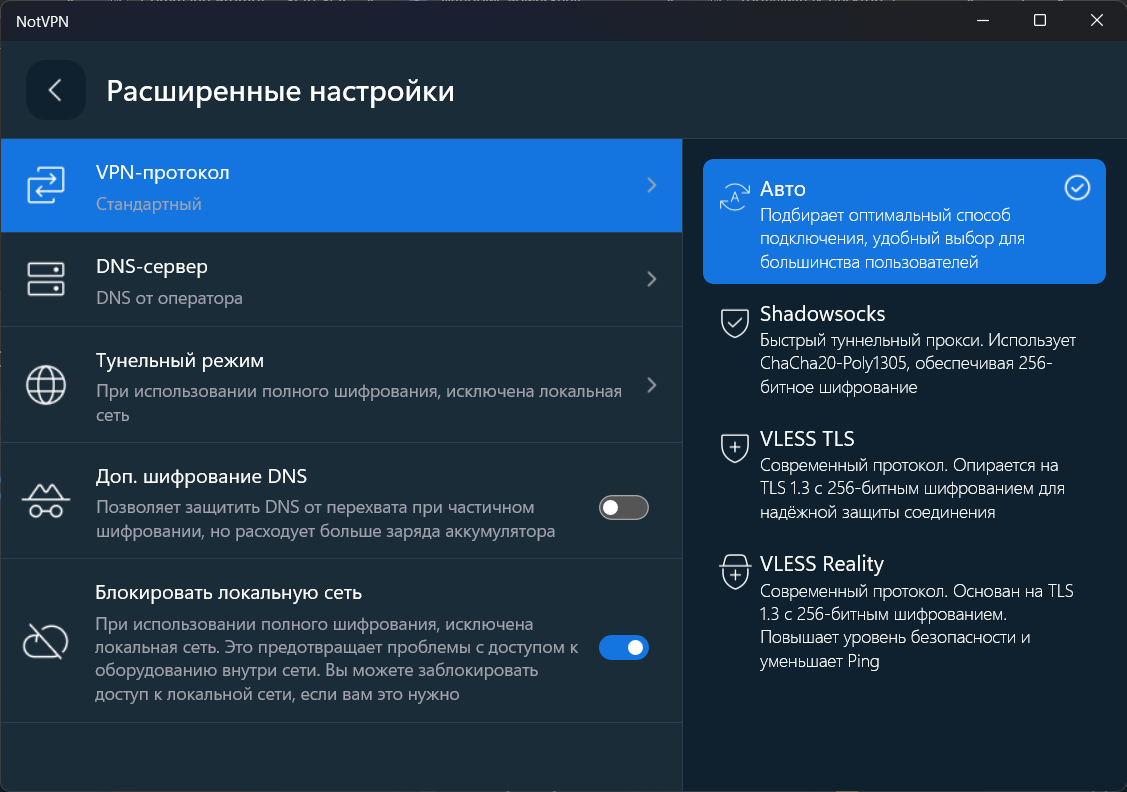Select the Тунельный режим settings row
Screen dimensions: 1127x792
pyautogui.click(x=341, y=385)
